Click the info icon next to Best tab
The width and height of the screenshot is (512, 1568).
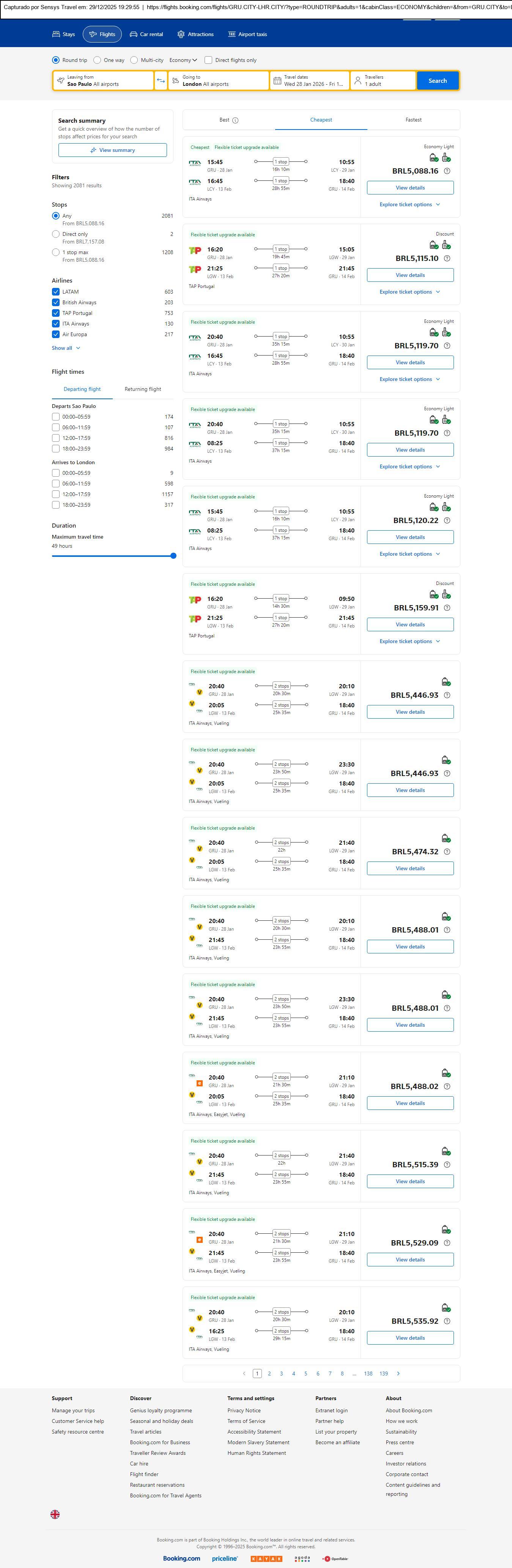pos(235,120)
